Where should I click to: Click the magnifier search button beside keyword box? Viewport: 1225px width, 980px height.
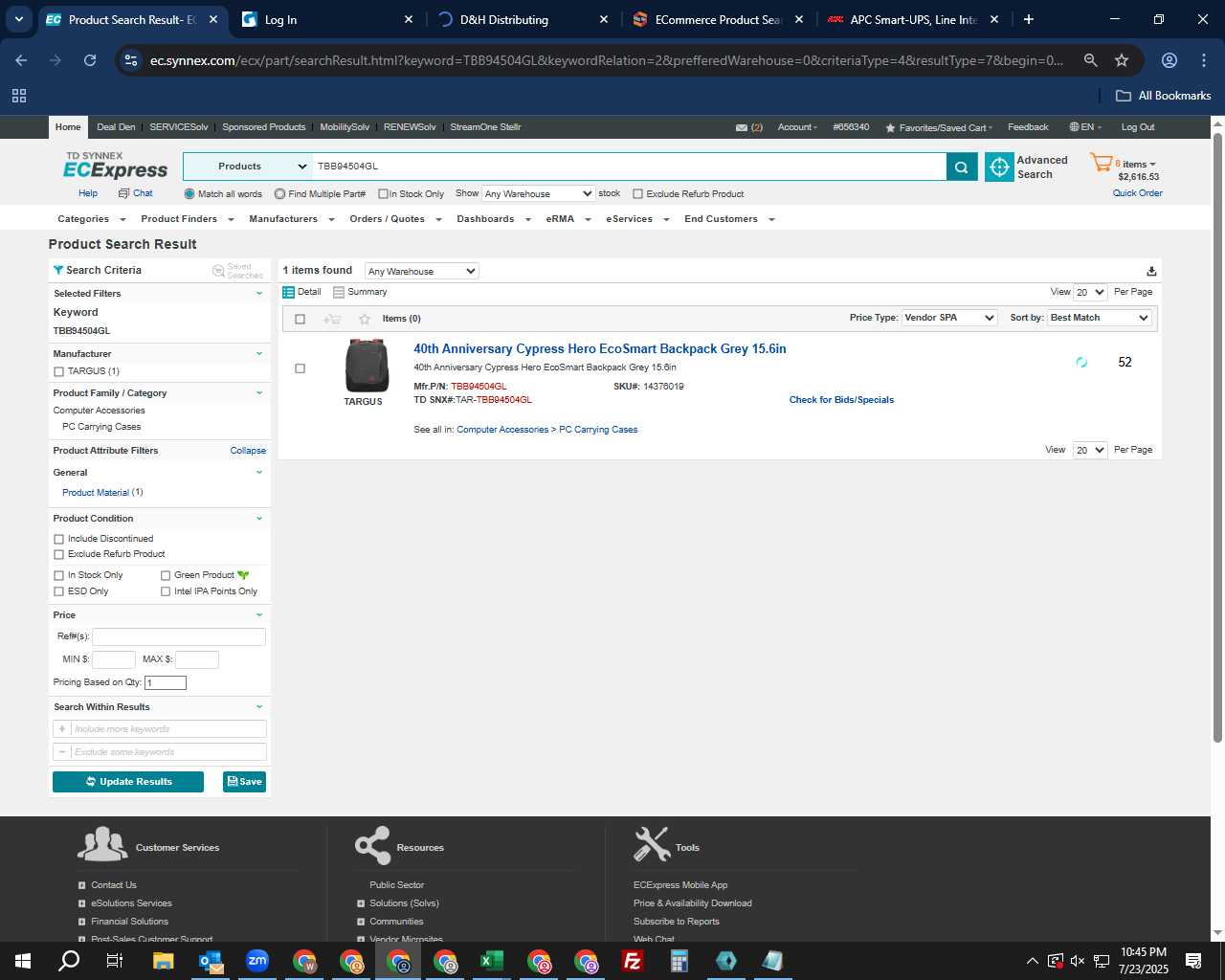coord(961,167)
